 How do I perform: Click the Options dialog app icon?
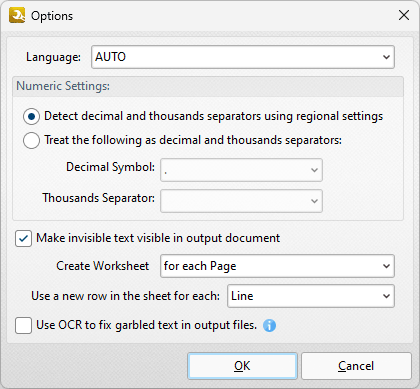17,15
